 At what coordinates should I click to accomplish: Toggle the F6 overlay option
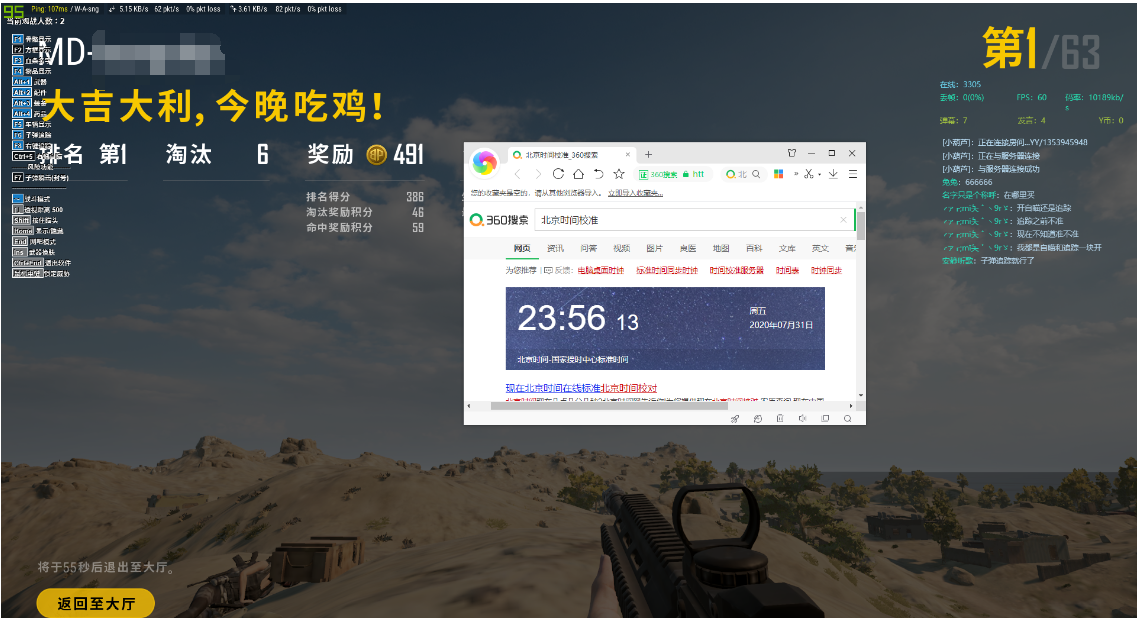(x=17, y=135)
